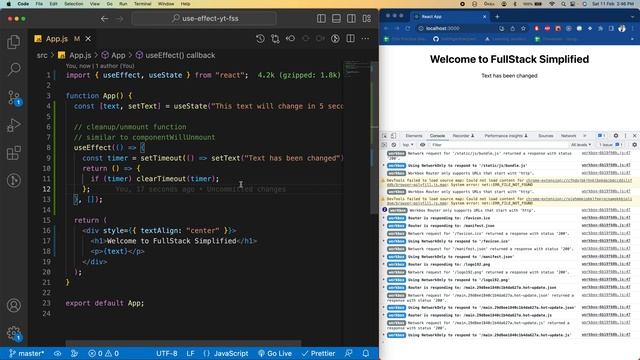Screen dimensions: 640x360
Task: Open the Search view in the activity bar
Action: click(13, 69)
